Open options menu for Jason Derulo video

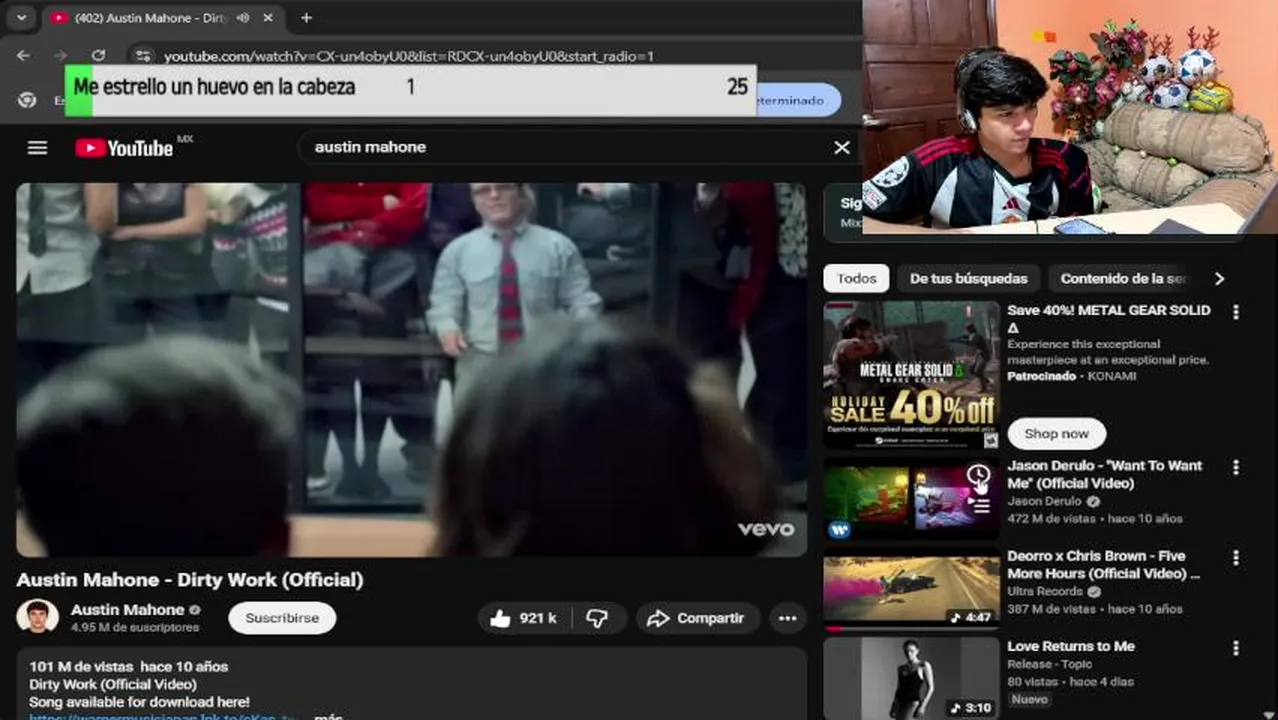point(1236,467)
